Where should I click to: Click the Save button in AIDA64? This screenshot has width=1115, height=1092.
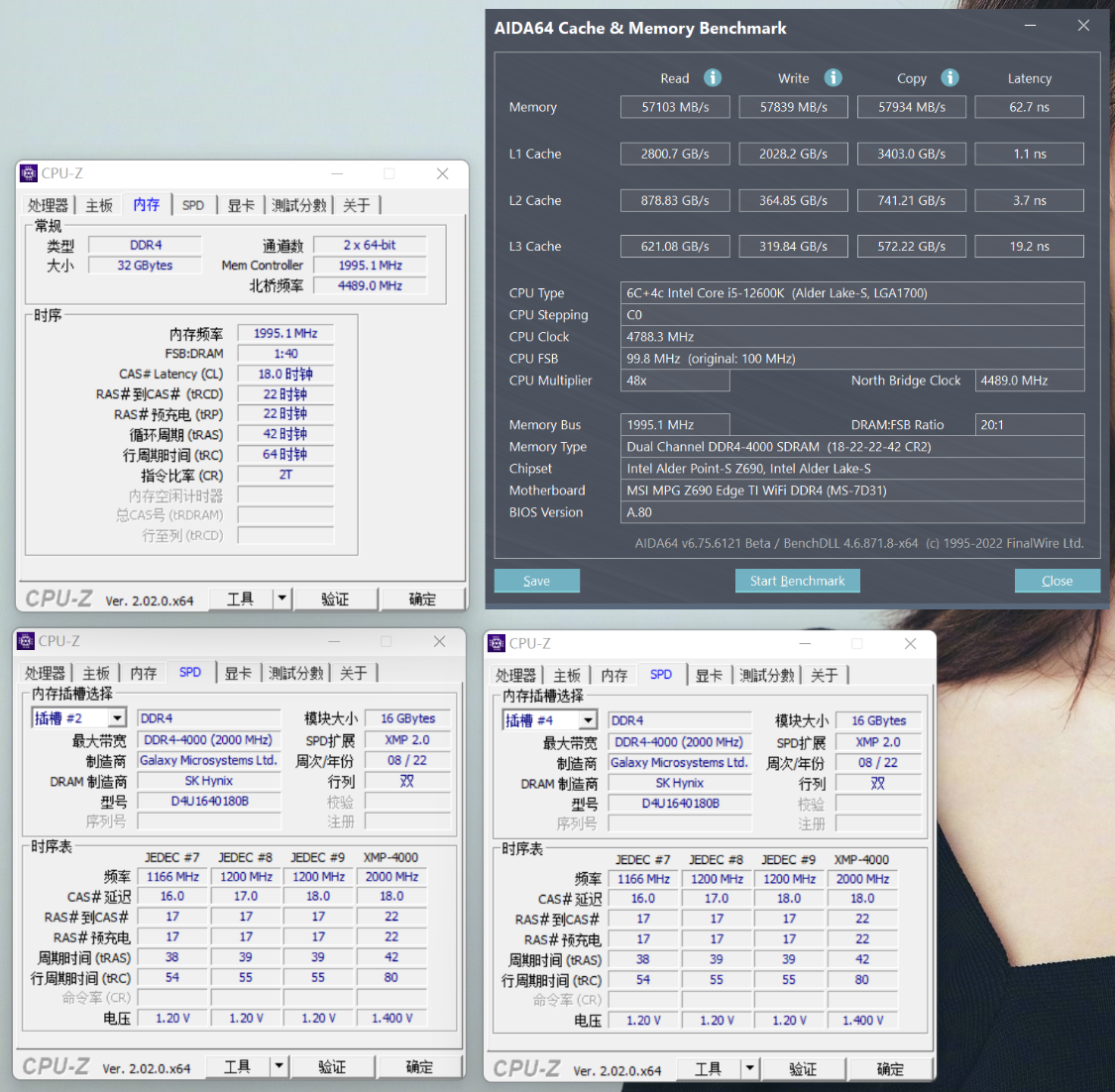pyautogui.click(x=536, y=581)
